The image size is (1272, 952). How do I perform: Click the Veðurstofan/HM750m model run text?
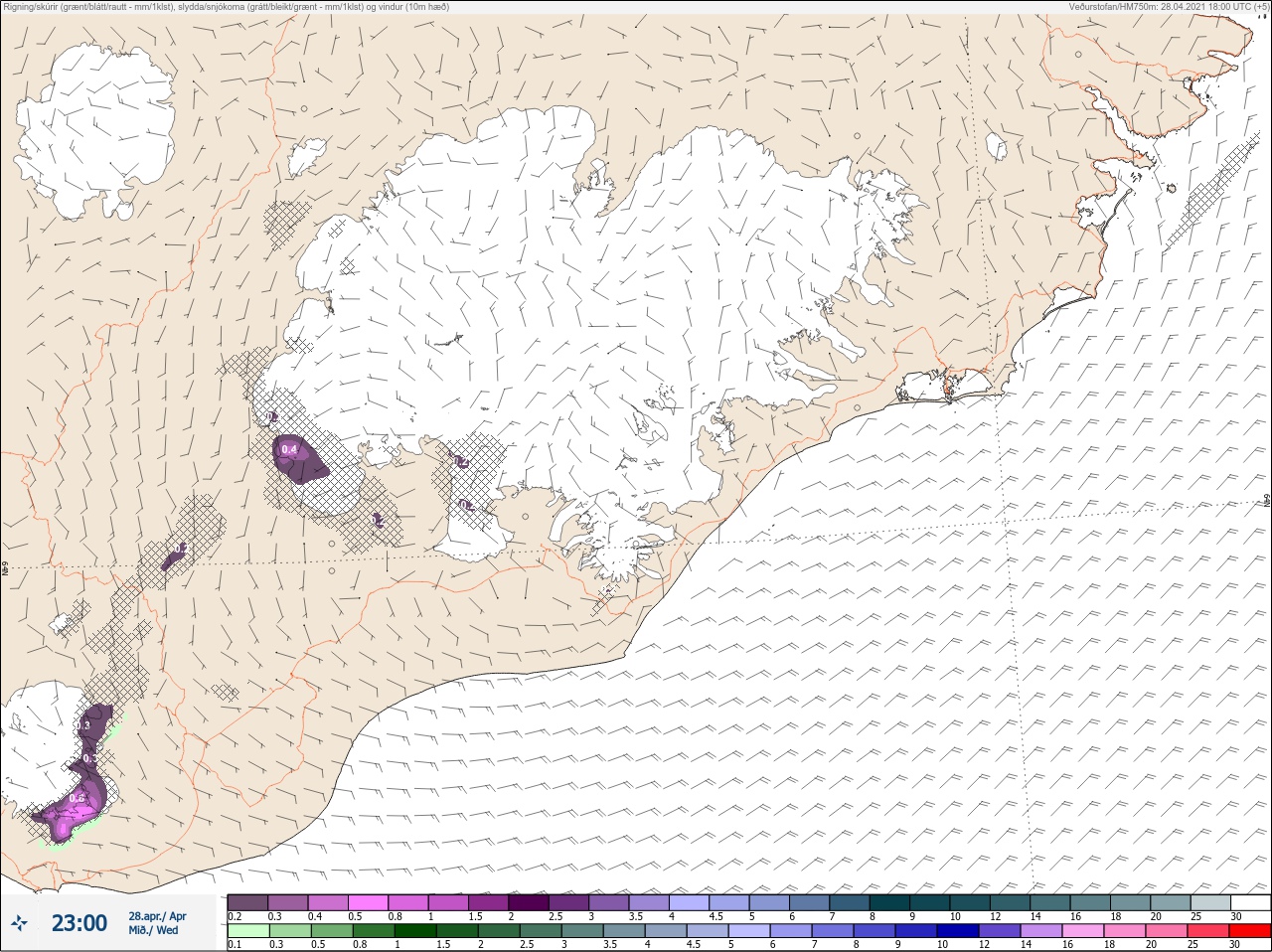tap(1169, 7)
